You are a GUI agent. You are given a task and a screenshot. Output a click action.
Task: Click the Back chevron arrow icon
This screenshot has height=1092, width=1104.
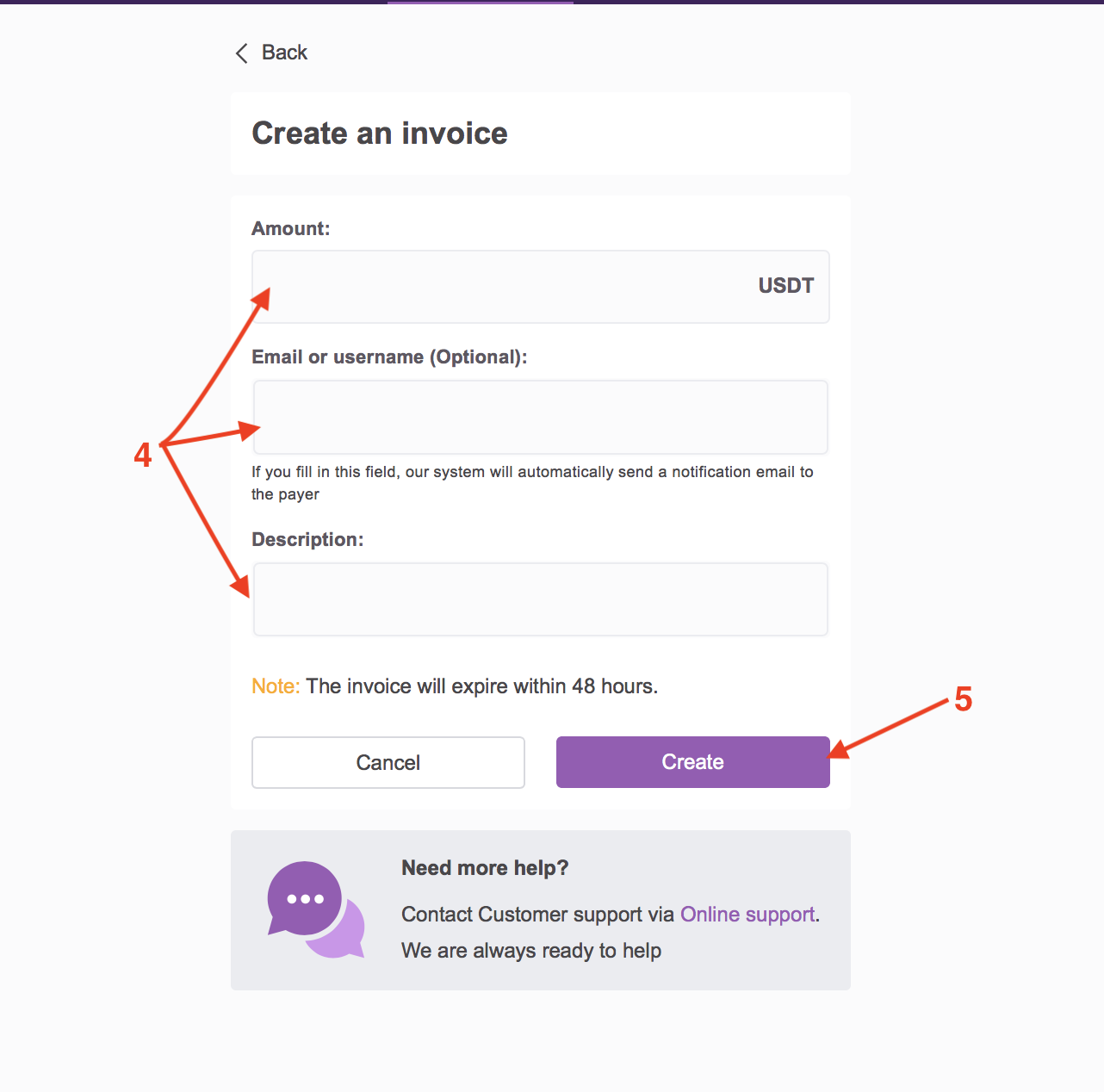[242, 53]
